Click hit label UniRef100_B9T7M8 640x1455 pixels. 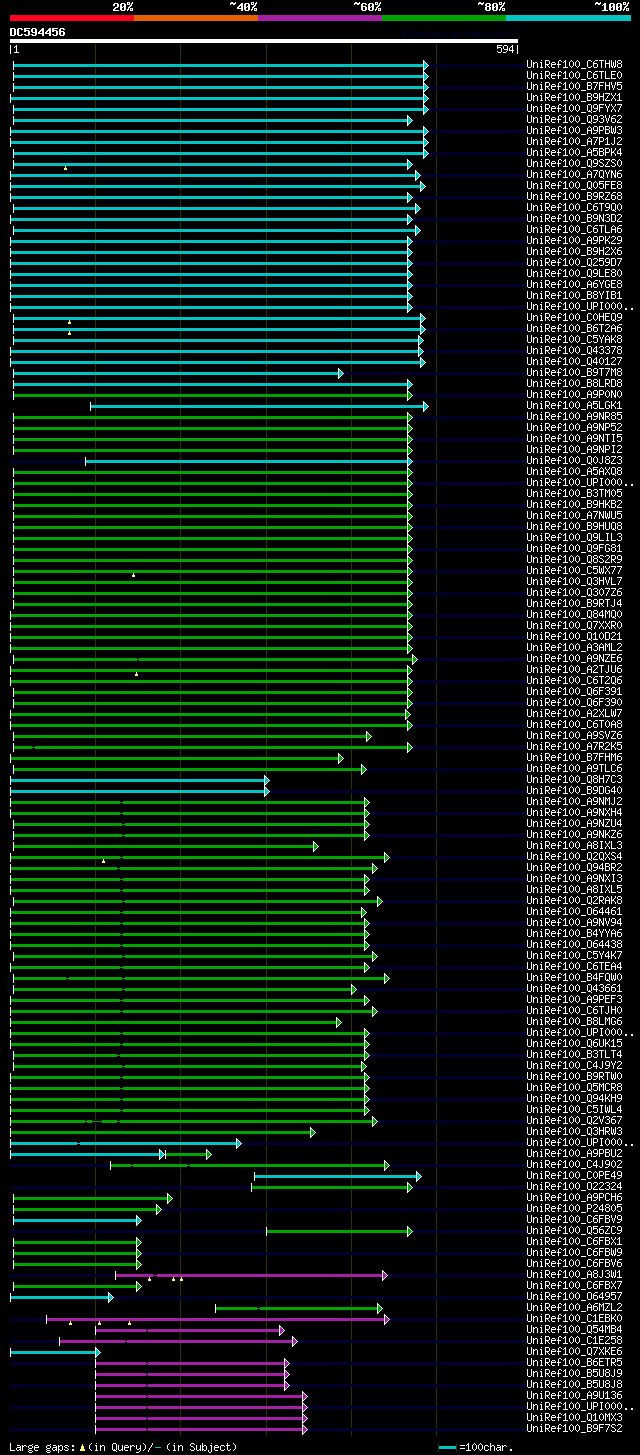pos(574,372)
